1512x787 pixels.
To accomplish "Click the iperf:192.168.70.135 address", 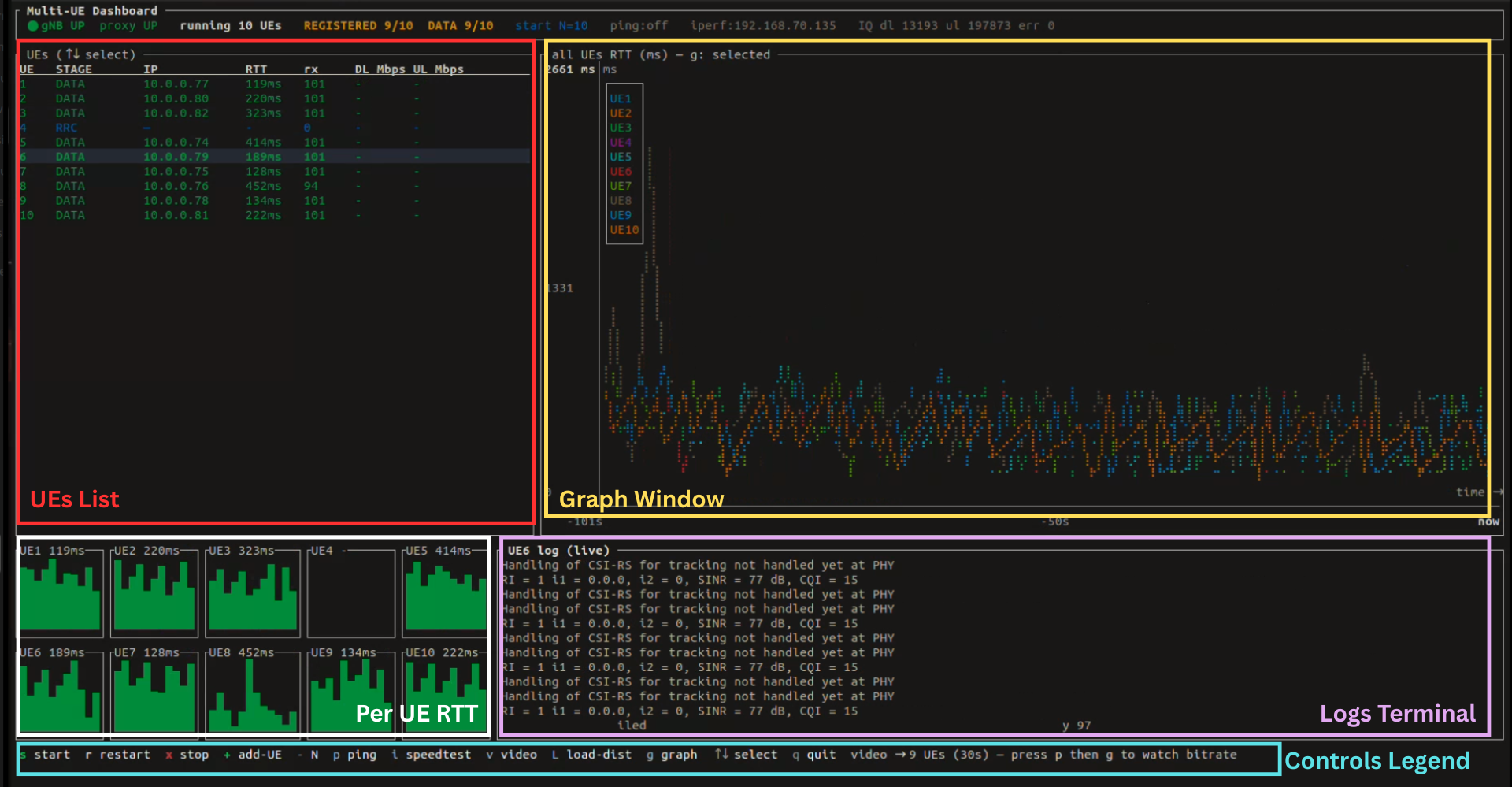I will point(763,26).
